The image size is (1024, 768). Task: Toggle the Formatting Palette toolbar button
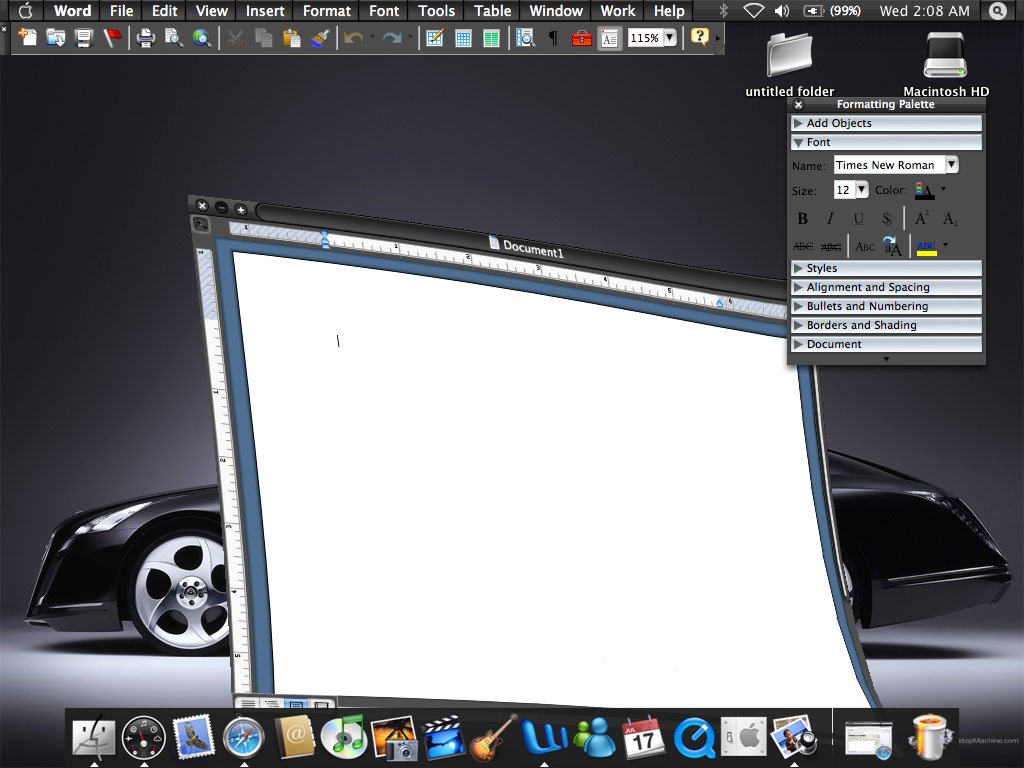(x=609, y=38)
